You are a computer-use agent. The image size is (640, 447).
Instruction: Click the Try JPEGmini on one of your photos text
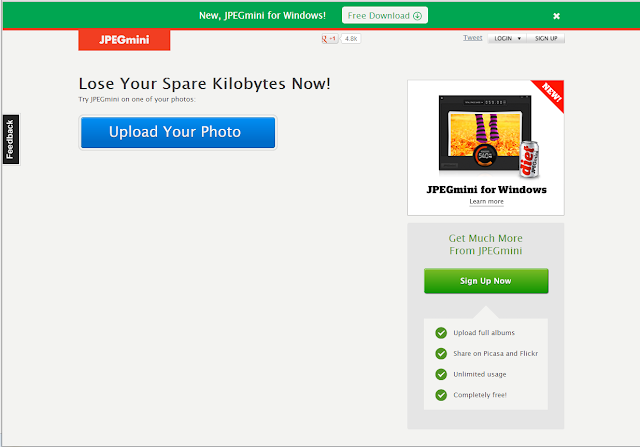coord(137,99)
